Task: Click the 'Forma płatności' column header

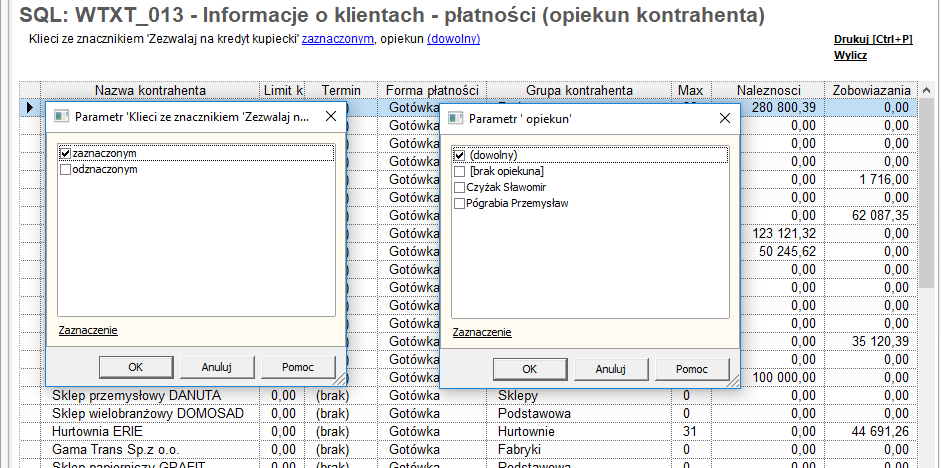Action: point(432,90)
